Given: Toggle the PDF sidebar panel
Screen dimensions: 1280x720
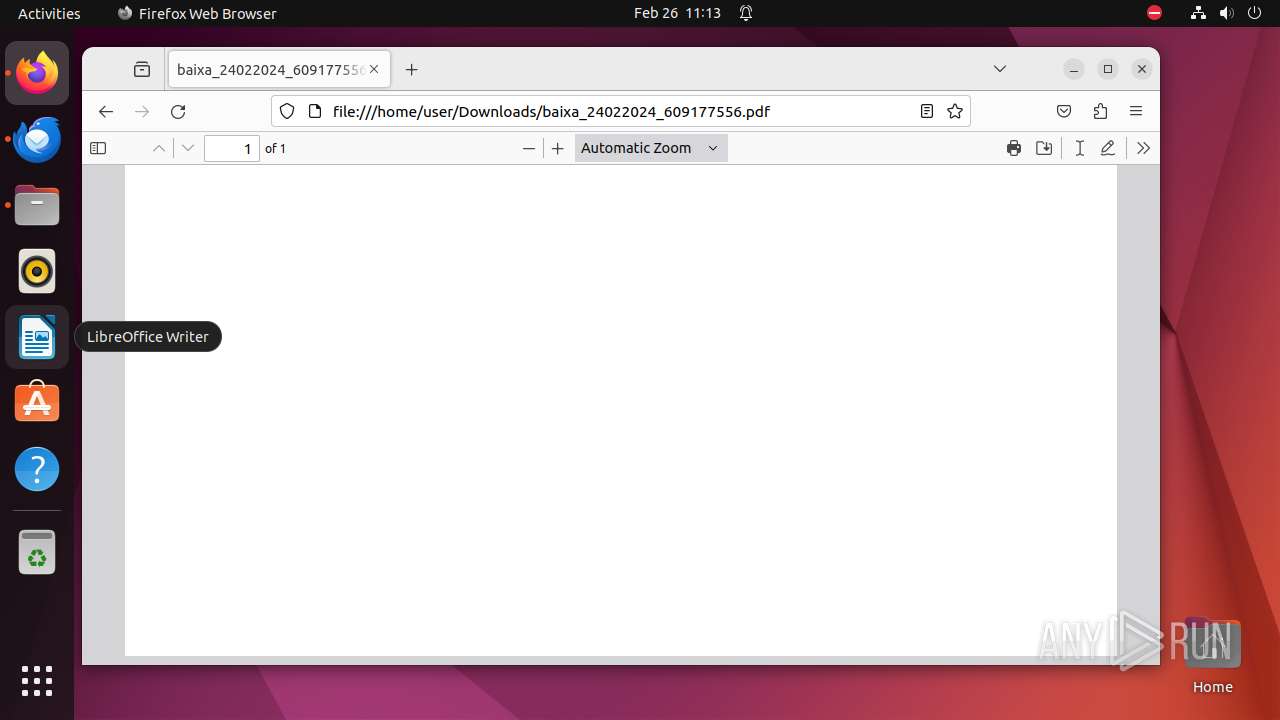Looking at the screenshot, I should tap(98, 148).
